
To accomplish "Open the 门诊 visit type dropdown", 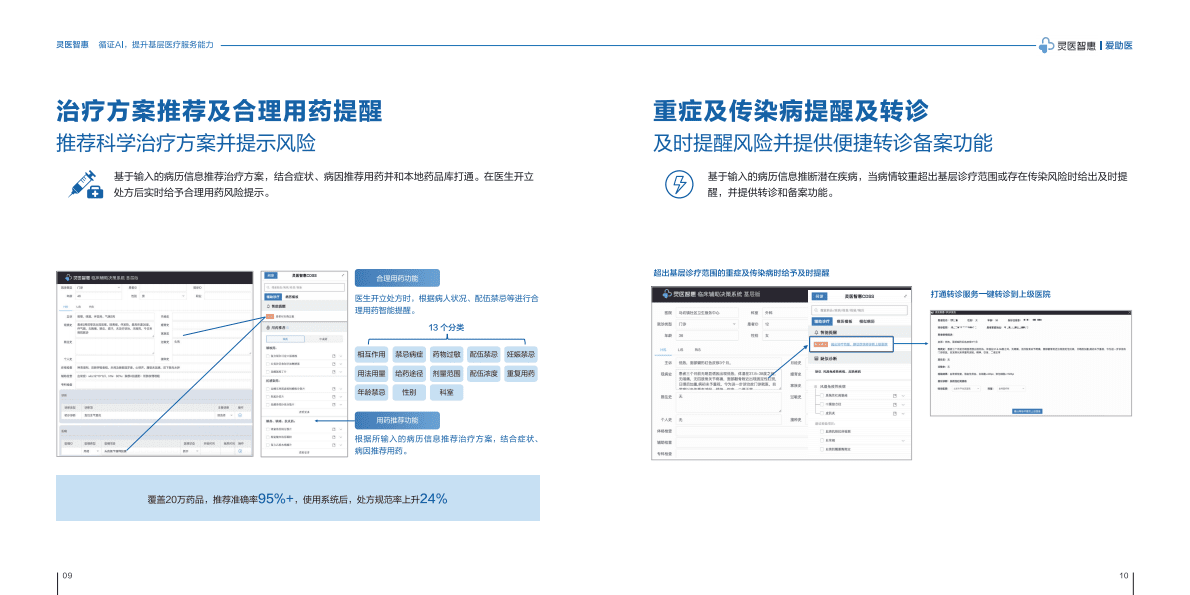I will click(732, 324).
